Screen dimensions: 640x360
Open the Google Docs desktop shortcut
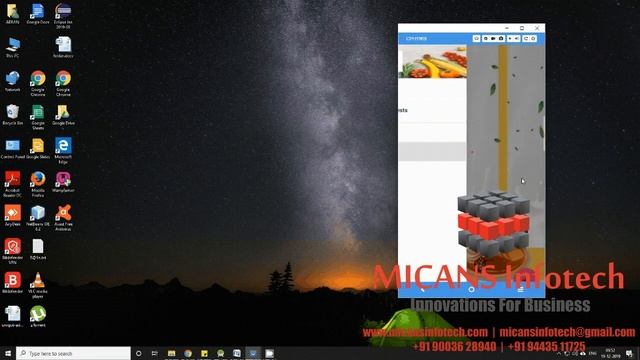tap(38, 14)
